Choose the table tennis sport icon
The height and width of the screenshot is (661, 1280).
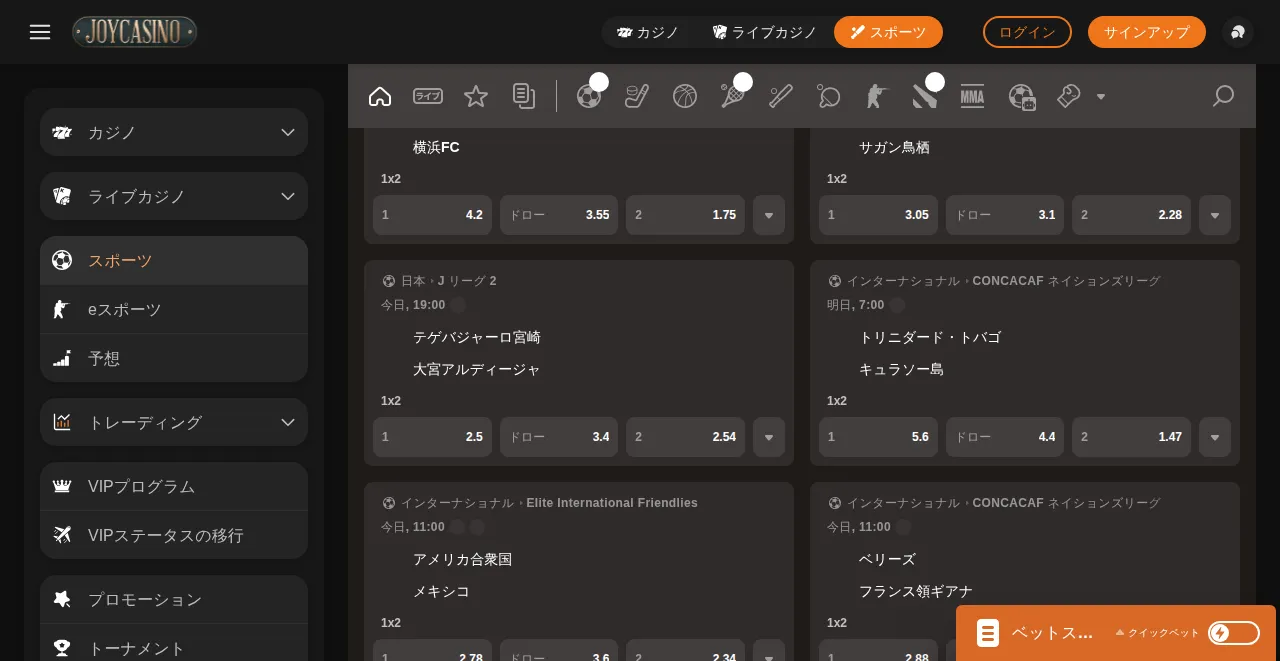(829, 96)
